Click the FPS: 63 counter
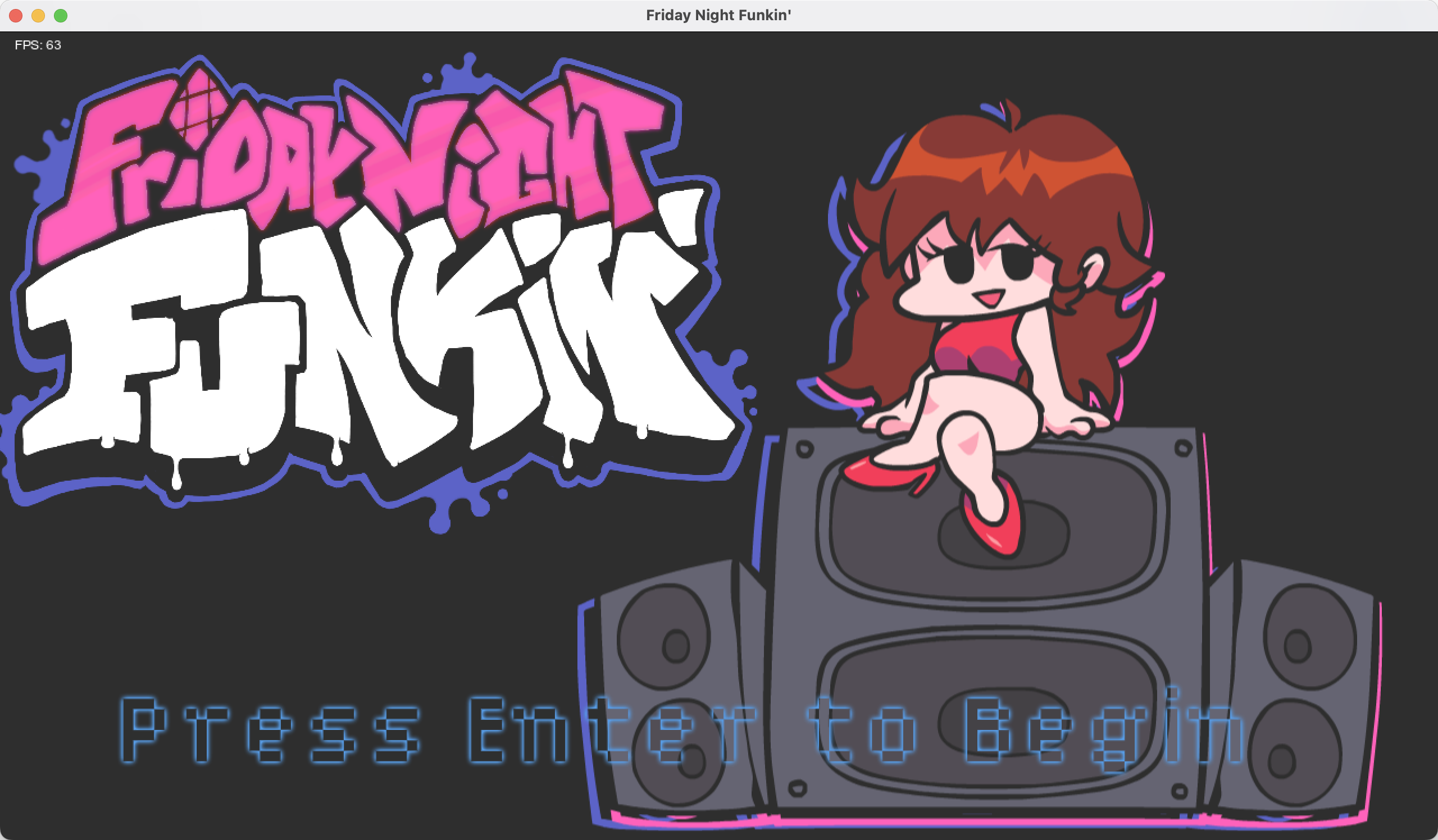The image size is (1438, 840). coord(38,45)
